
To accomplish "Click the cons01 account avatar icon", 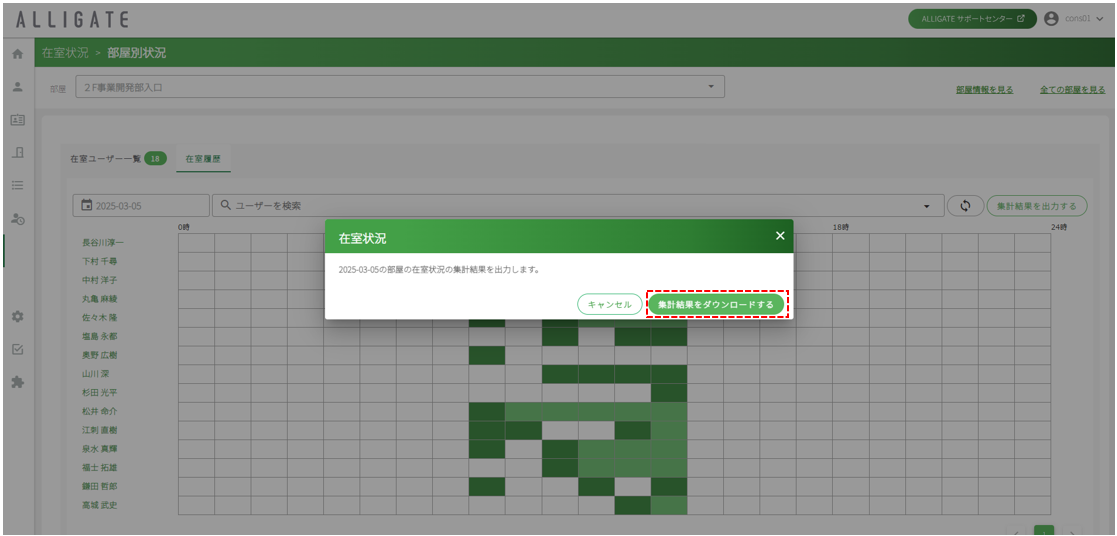I will 1051,19.
